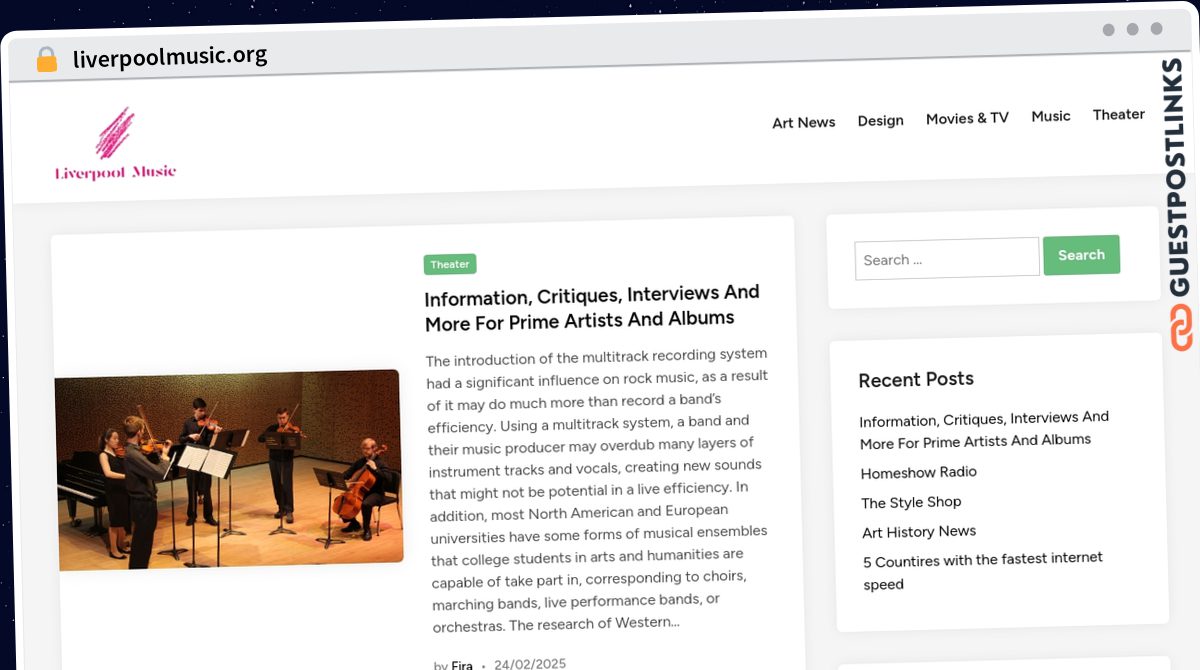The height and width of the screenshot is (670, 1200).
Task: Open the Music menu item
Action: (1051, 116)
